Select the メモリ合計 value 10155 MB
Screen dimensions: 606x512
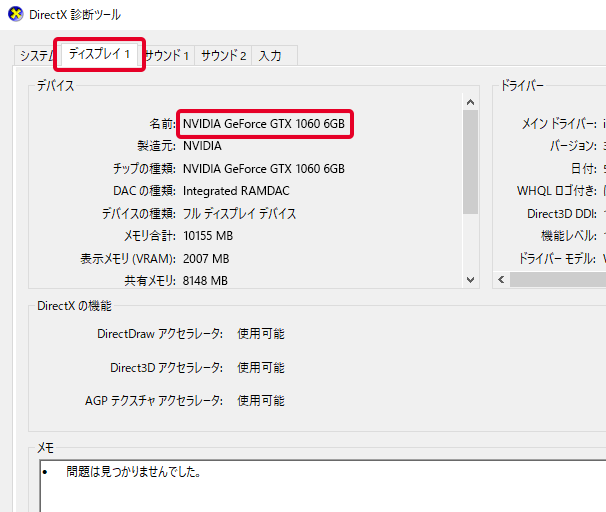[208, 236]
